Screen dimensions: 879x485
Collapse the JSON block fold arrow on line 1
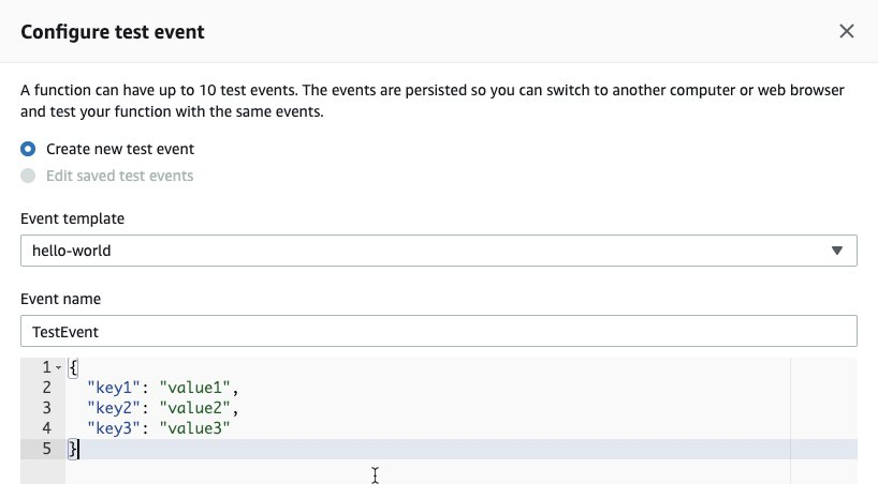click(x=59, y=368)
